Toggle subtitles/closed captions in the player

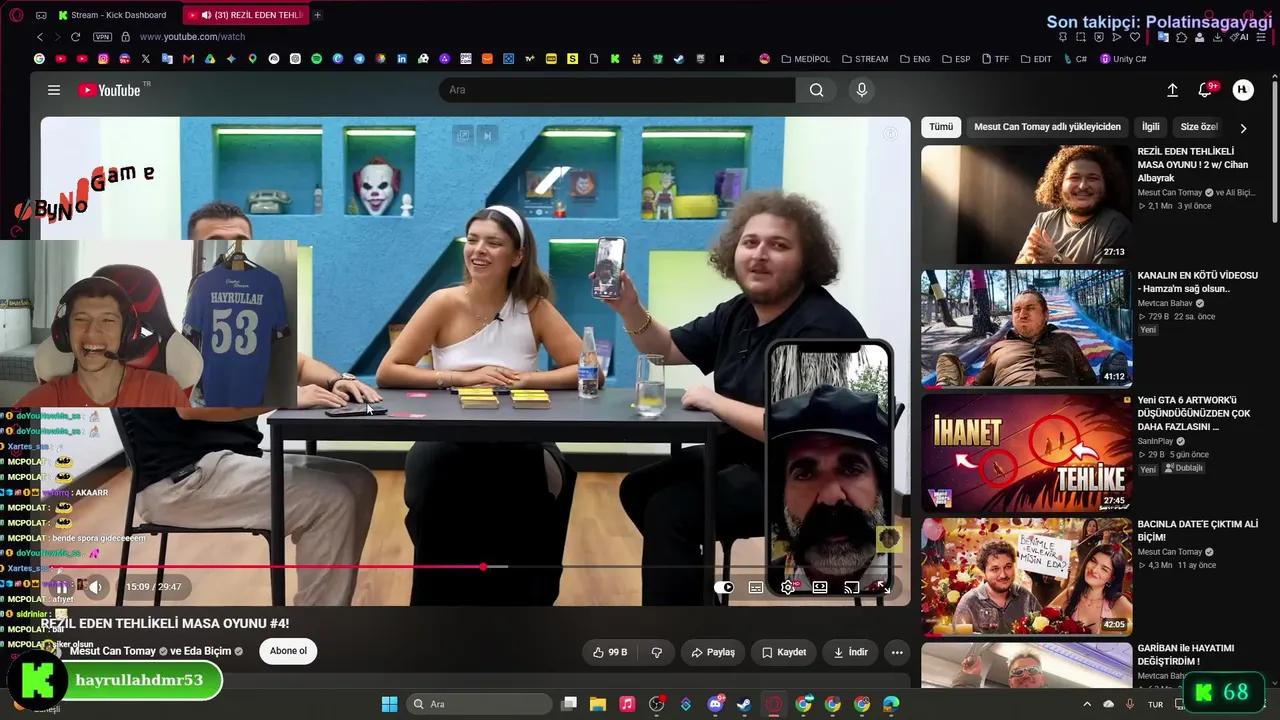pos(756,587)
